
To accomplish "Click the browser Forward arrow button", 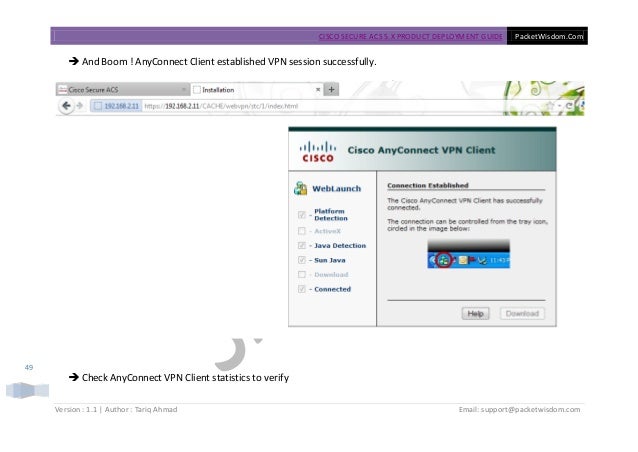I will (80, 106).
